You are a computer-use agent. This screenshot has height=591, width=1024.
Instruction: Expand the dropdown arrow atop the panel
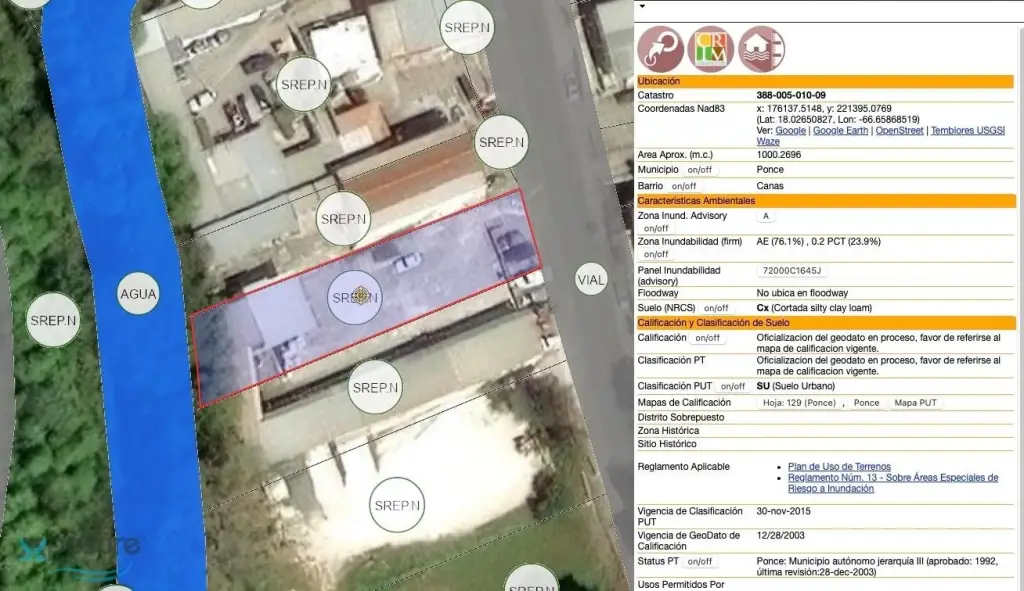pos(642,5)
